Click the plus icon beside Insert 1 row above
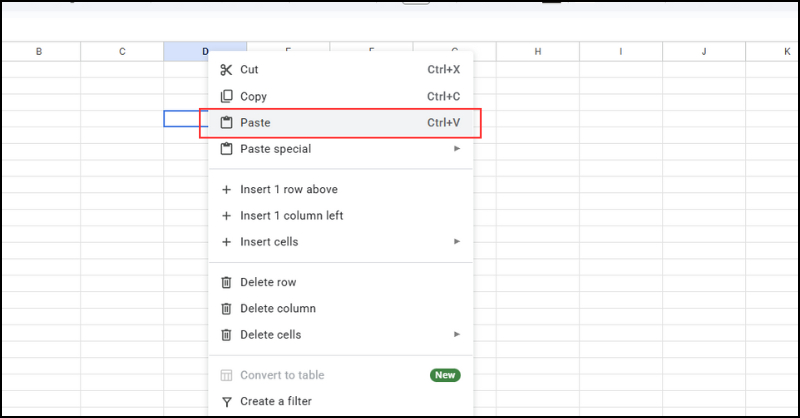 [x=226, y=189]
